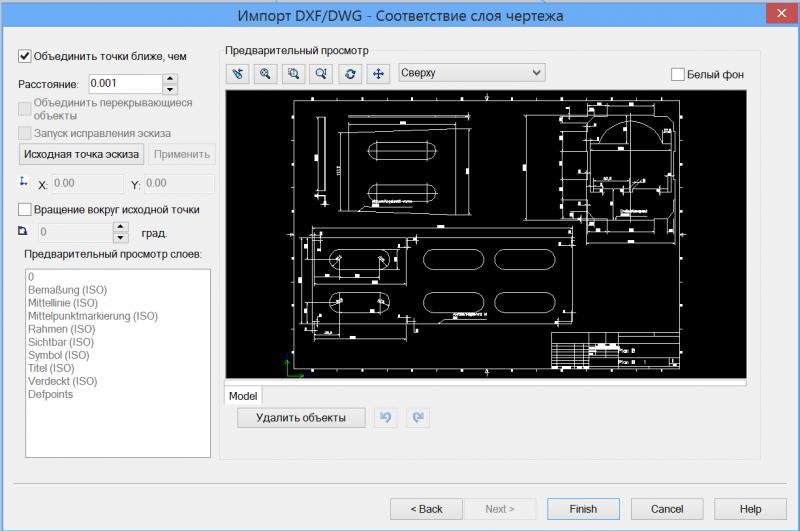Open the Сверху view orientation dropdown
The image size is (800, 531).
(x=471, y=73)
